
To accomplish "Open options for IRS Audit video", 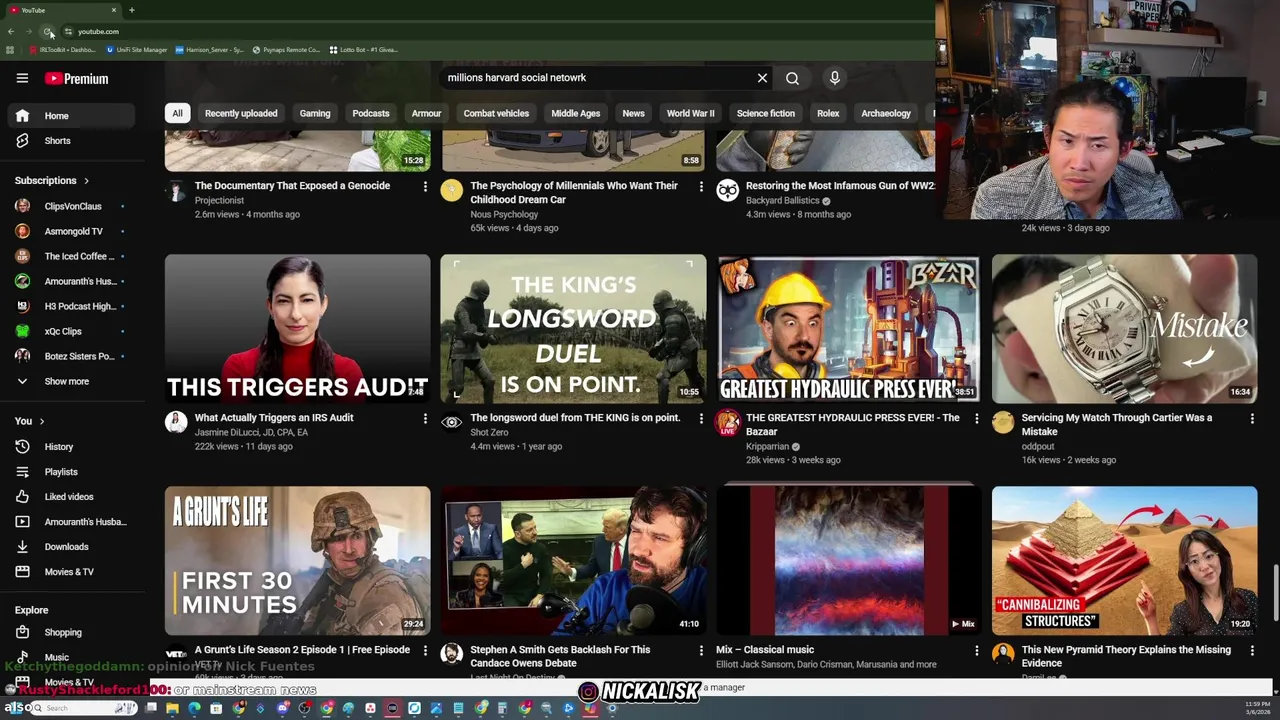I will (425, 419).
